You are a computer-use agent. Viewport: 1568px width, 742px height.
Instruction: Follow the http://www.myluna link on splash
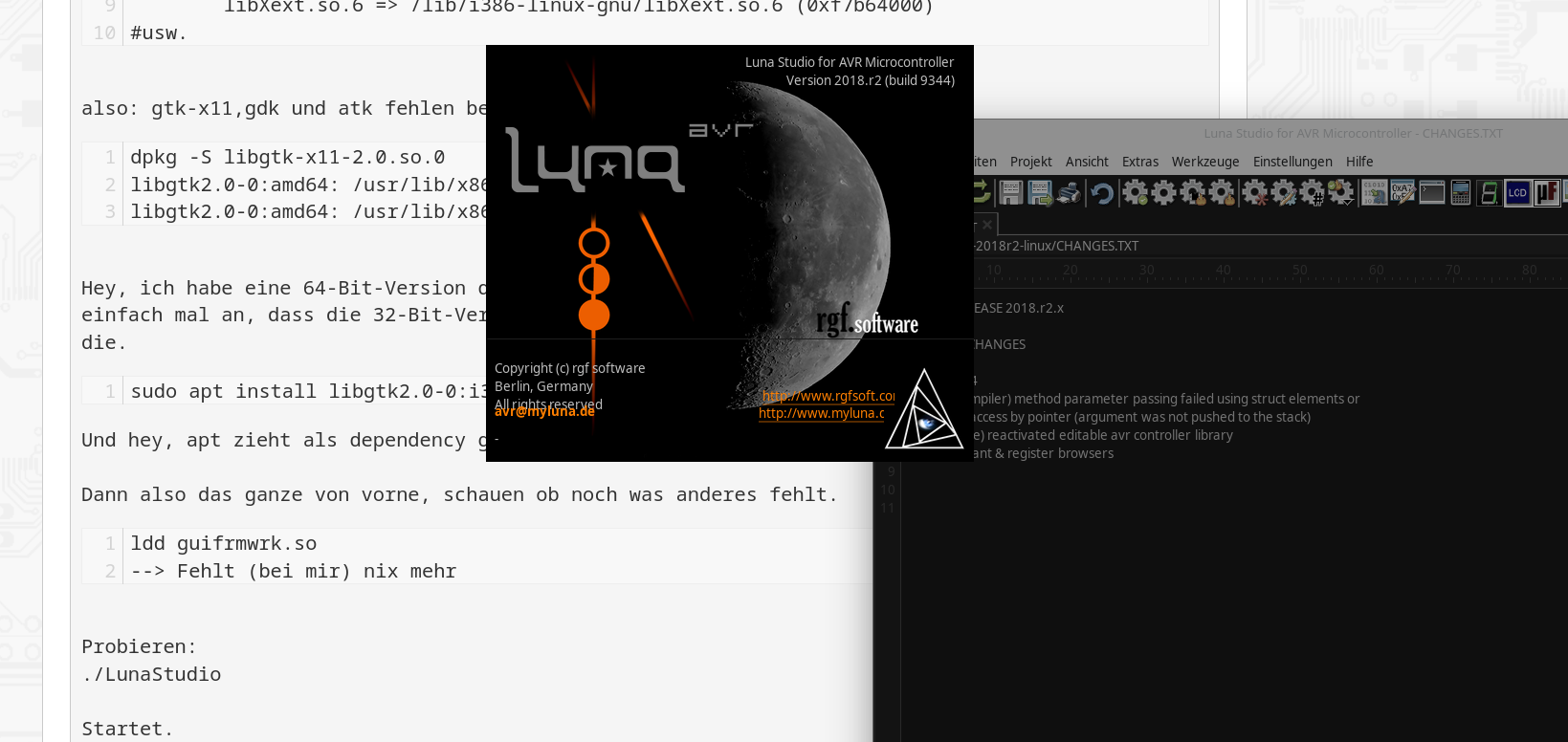[x=822, y=413]
